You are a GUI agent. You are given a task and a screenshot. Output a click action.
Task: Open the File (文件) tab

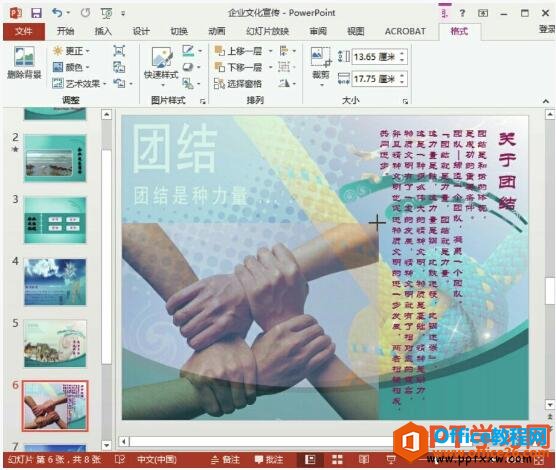(24, 31)
